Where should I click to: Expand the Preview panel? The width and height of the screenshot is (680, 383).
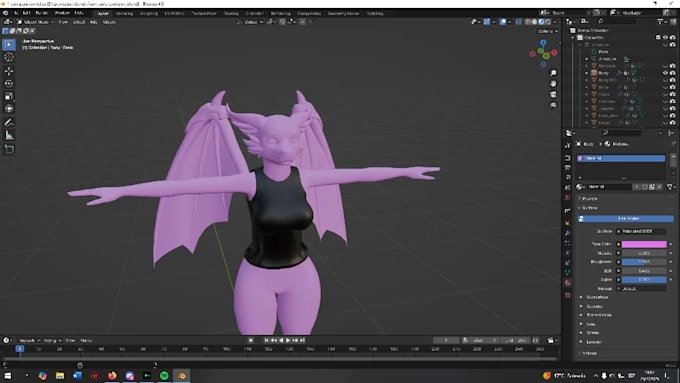tap(589, 198)
